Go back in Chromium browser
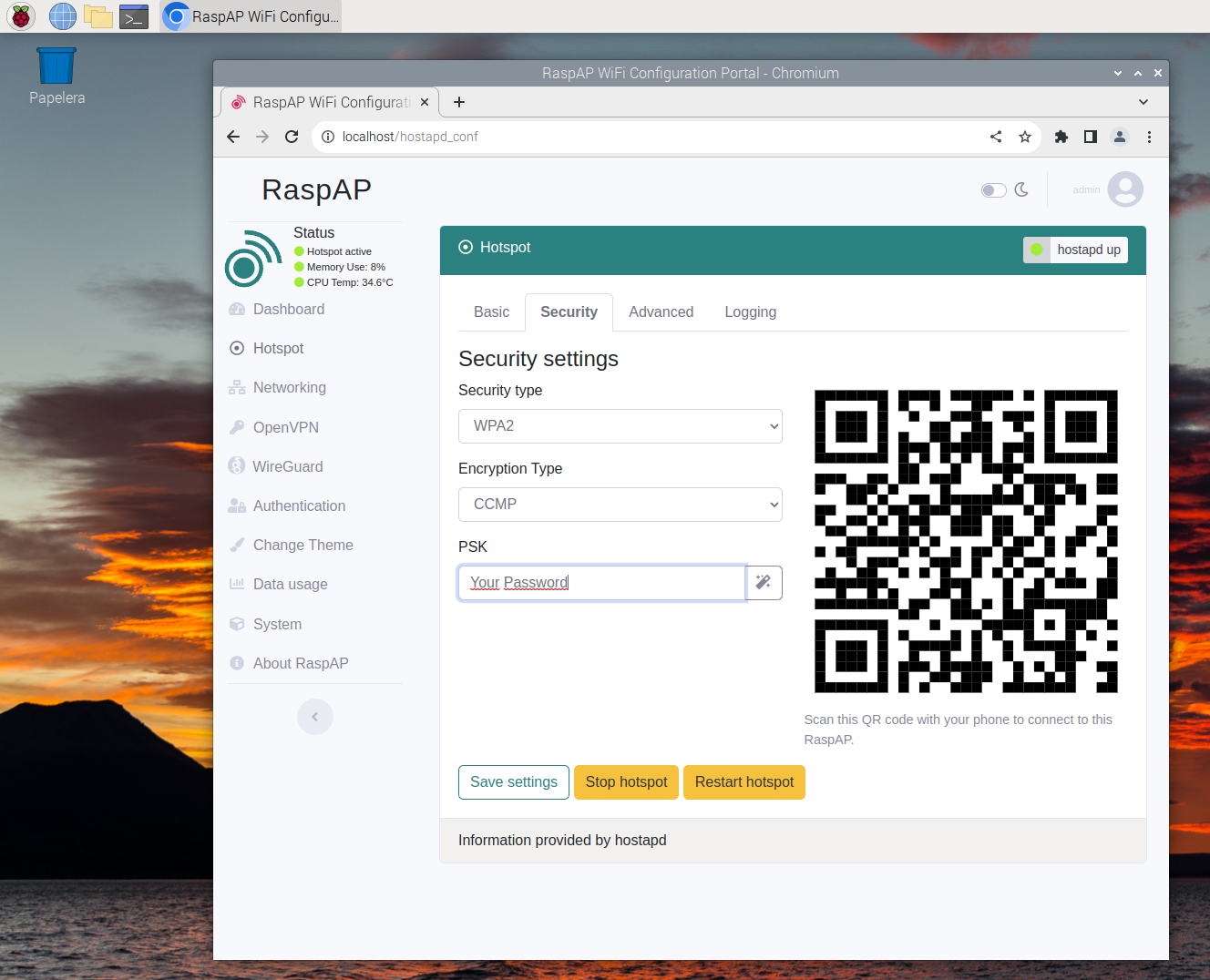The width and height of the screenshot is (1210, 980). pyautogui.click(x=233, y=137)
